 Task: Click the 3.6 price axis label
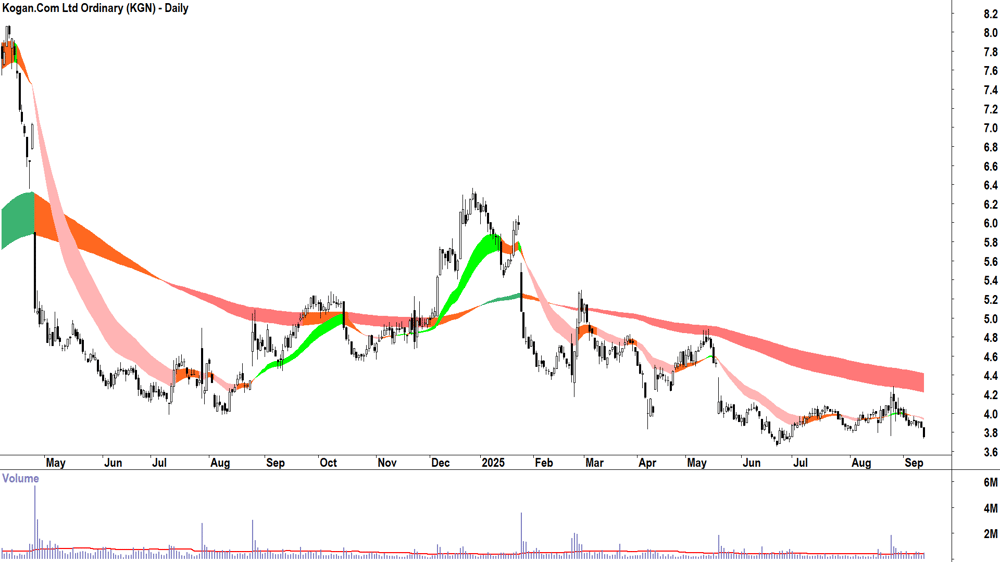(x=990, y=452)
